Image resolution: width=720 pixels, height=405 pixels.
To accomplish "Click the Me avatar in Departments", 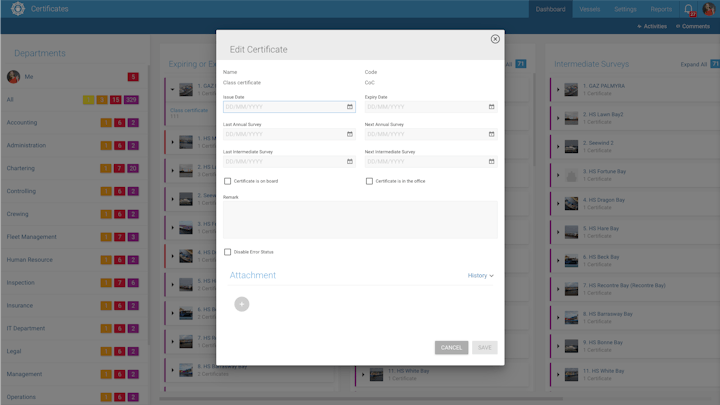I will tap(13, 77).
